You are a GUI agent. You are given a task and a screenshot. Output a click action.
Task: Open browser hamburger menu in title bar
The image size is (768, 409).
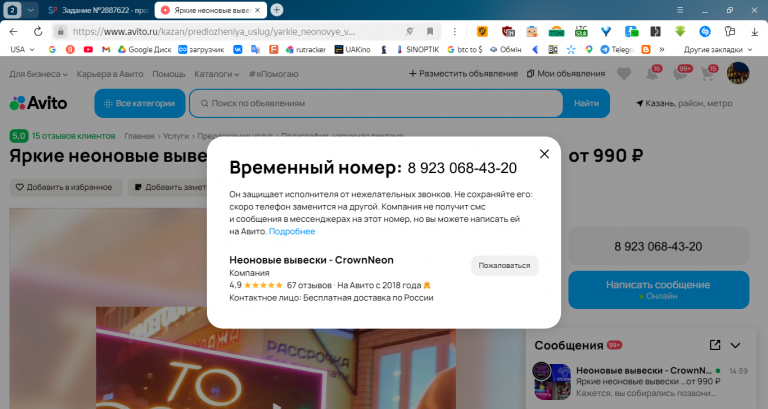tap(680, 10)
